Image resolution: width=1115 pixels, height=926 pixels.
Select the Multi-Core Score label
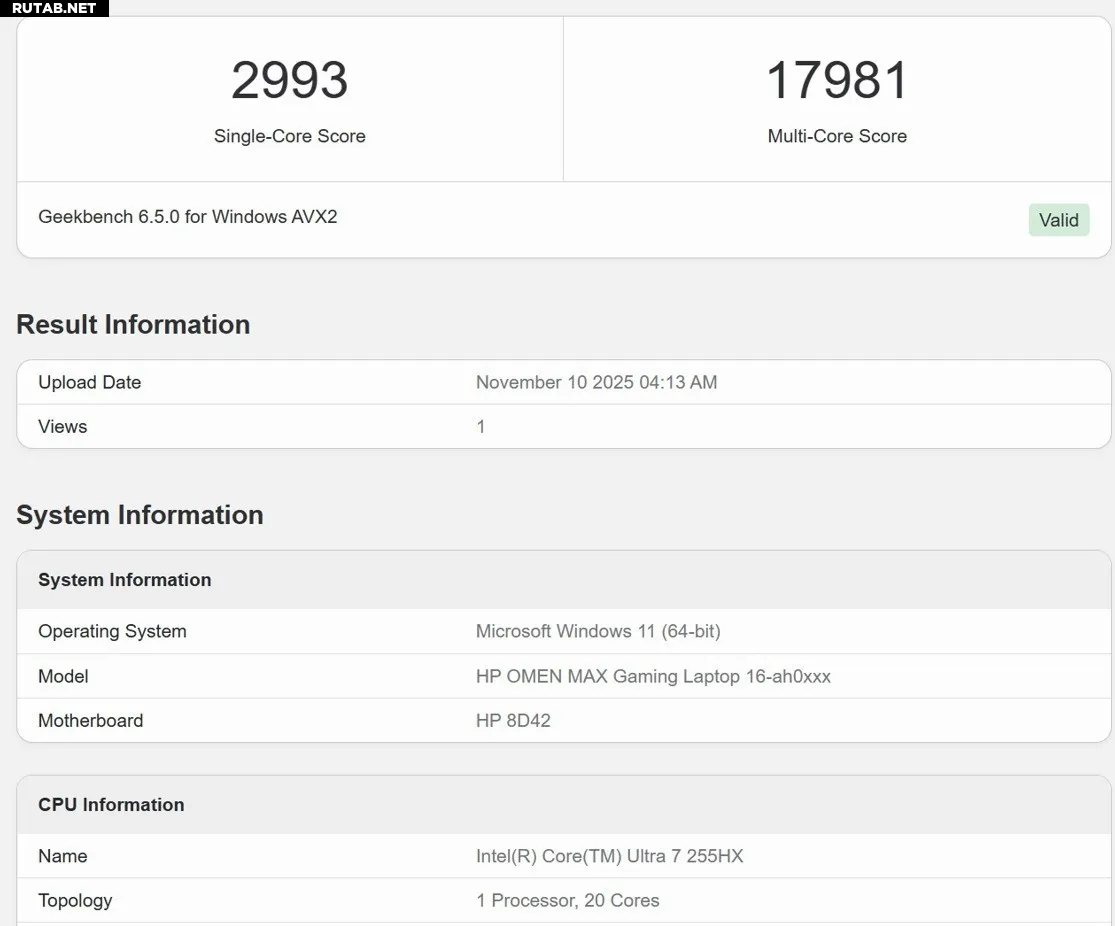pos(837,136)
